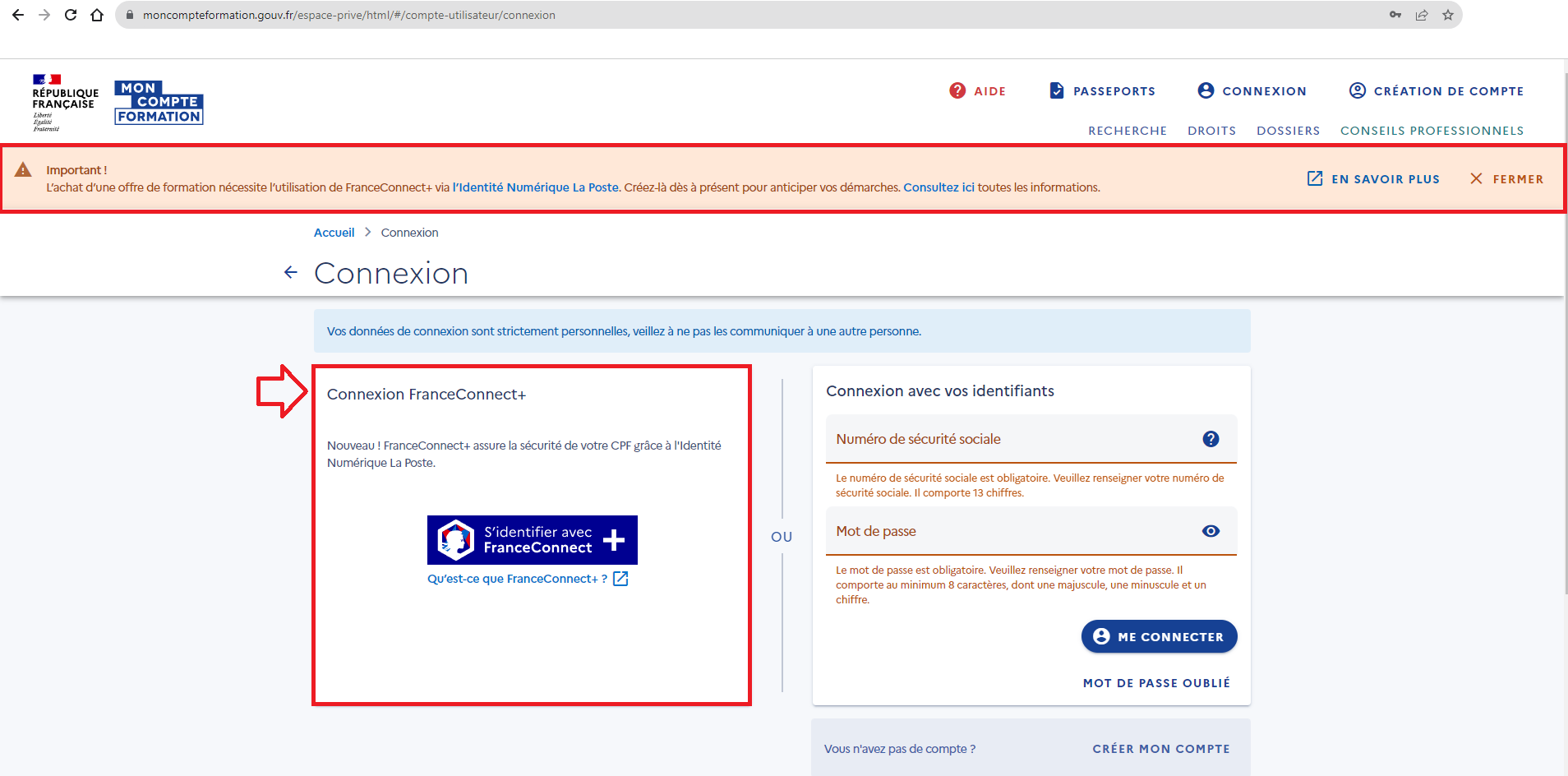Bookmark this page with the star icon
The image size is (1568, 776).
tap(1448, 15)
